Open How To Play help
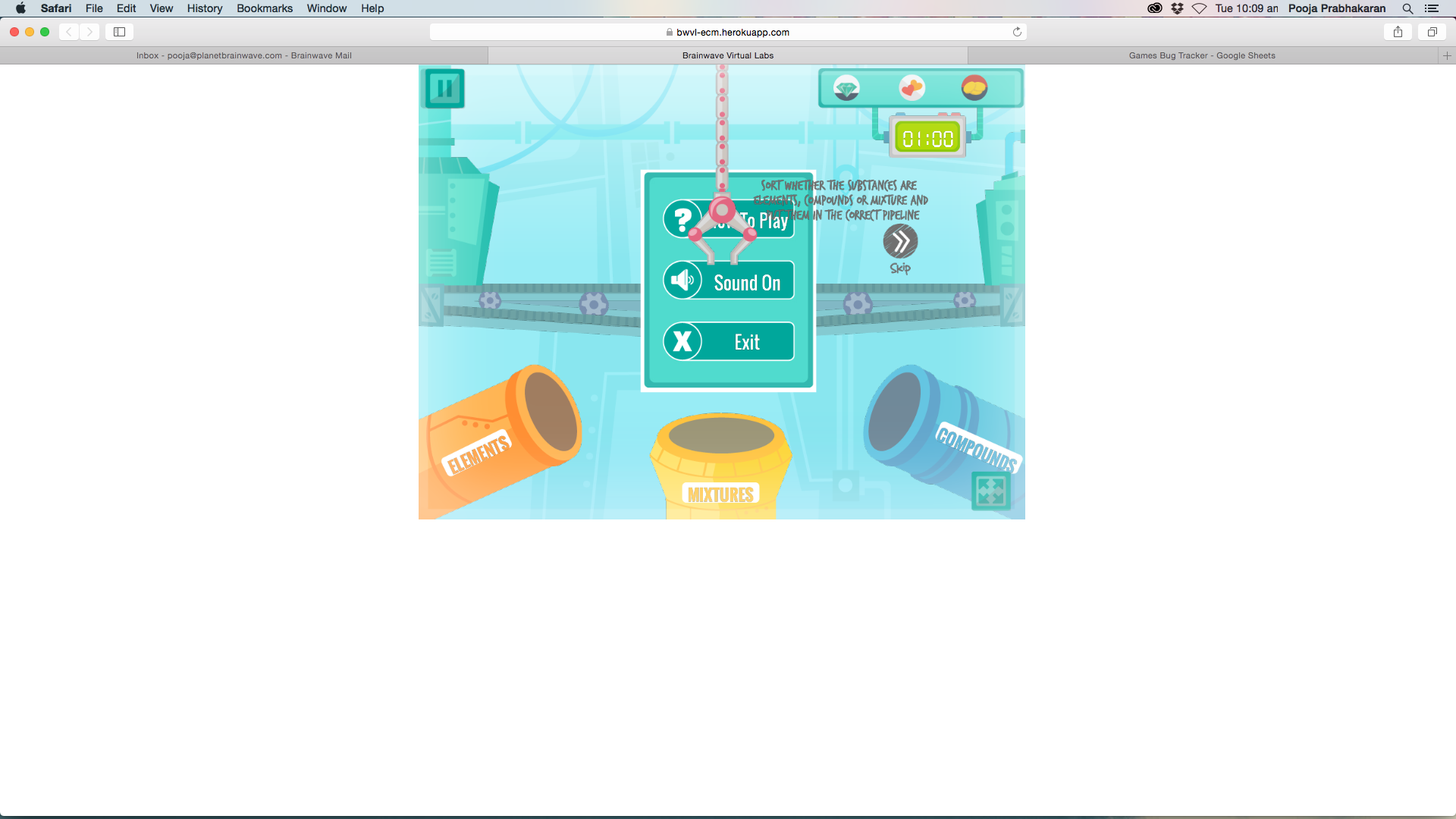This screenshot has width=1456, height=819. tap(729, 219)
